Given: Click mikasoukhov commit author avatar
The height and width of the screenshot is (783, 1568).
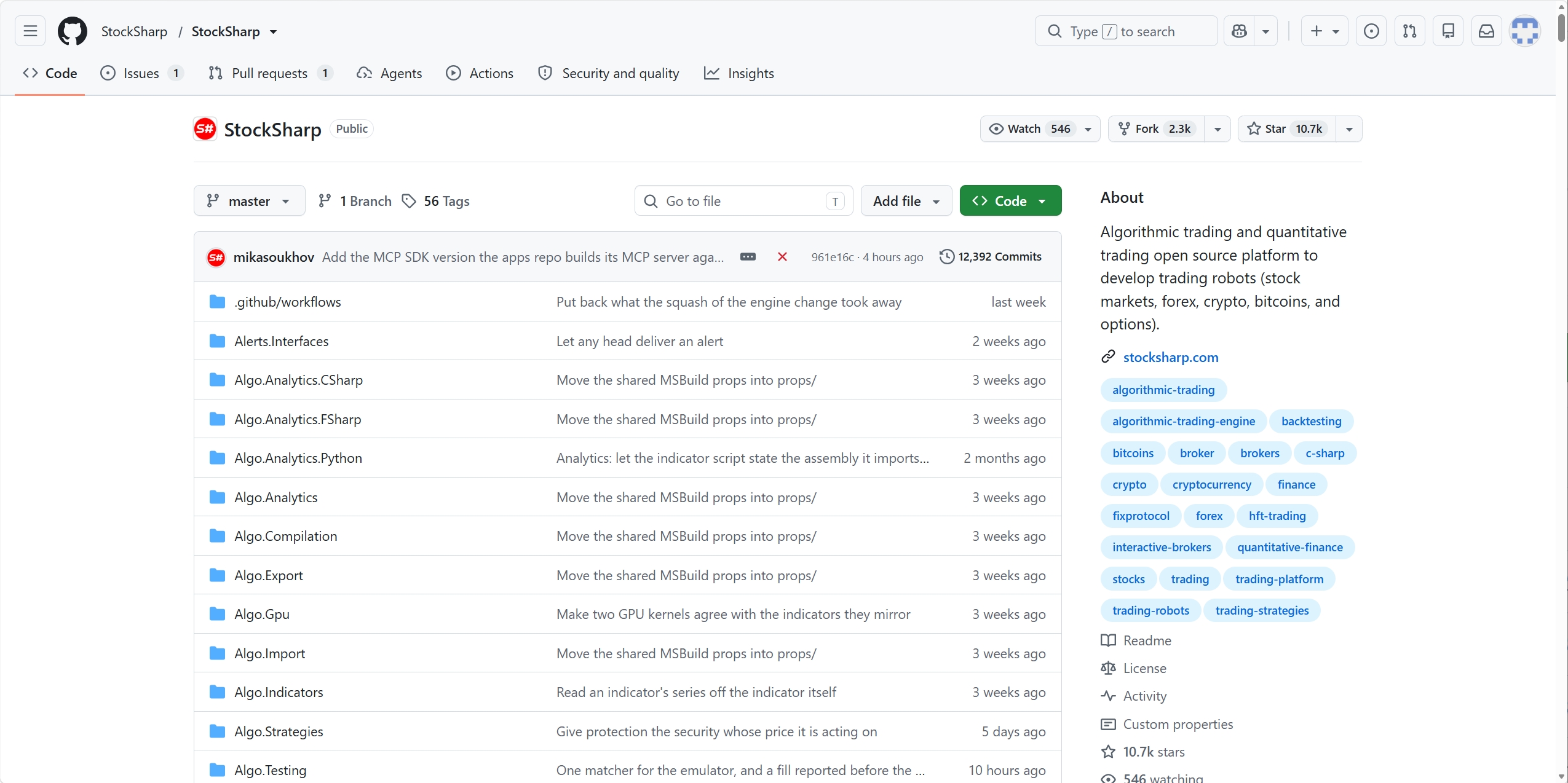Looking at the screenshot, I should [216, 257].
